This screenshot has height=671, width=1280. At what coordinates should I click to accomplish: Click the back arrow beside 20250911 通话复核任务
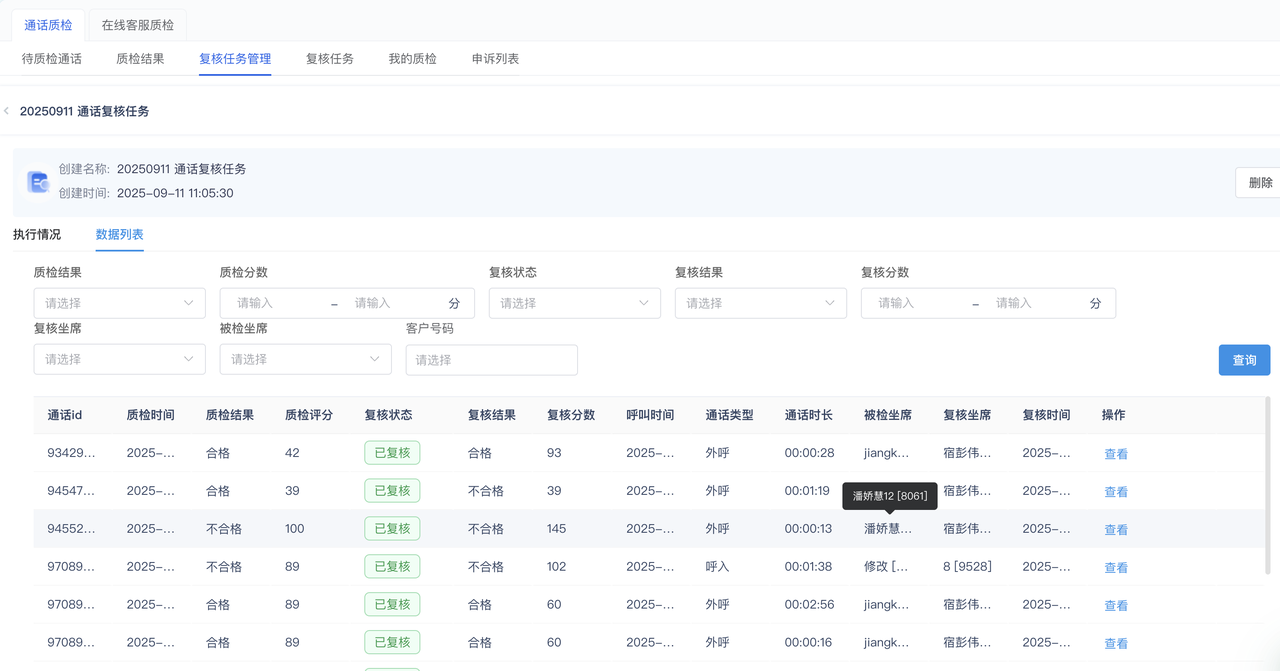(7, 111)
